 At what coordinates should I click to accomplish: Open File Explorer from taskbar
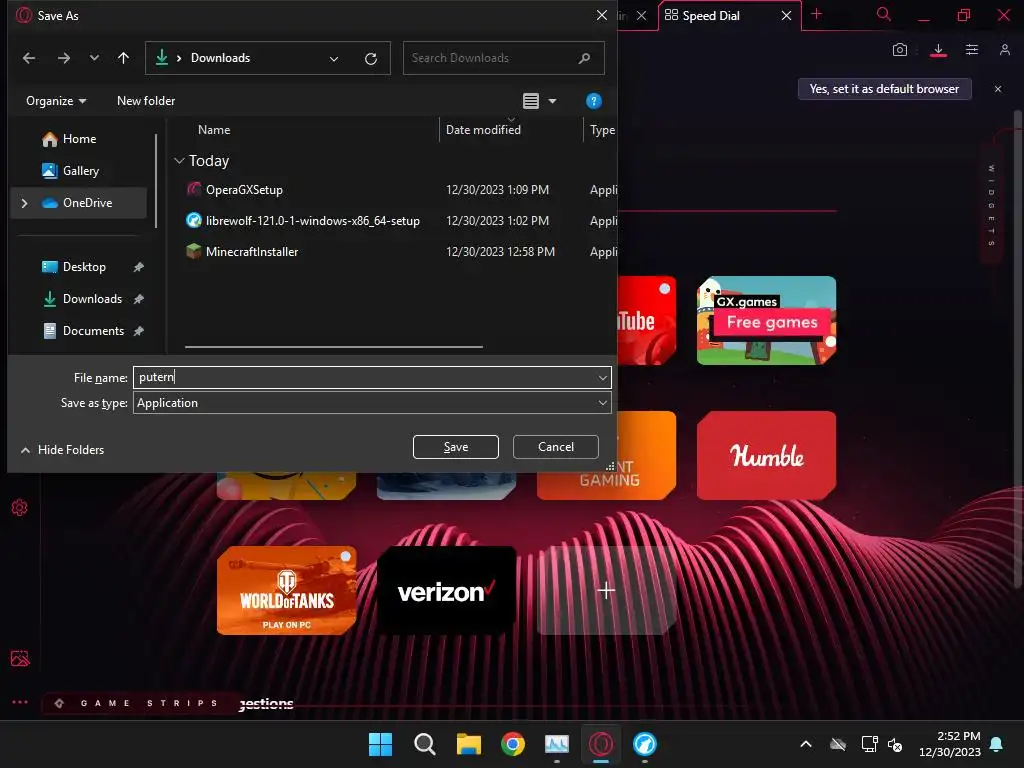coord(468,744)
